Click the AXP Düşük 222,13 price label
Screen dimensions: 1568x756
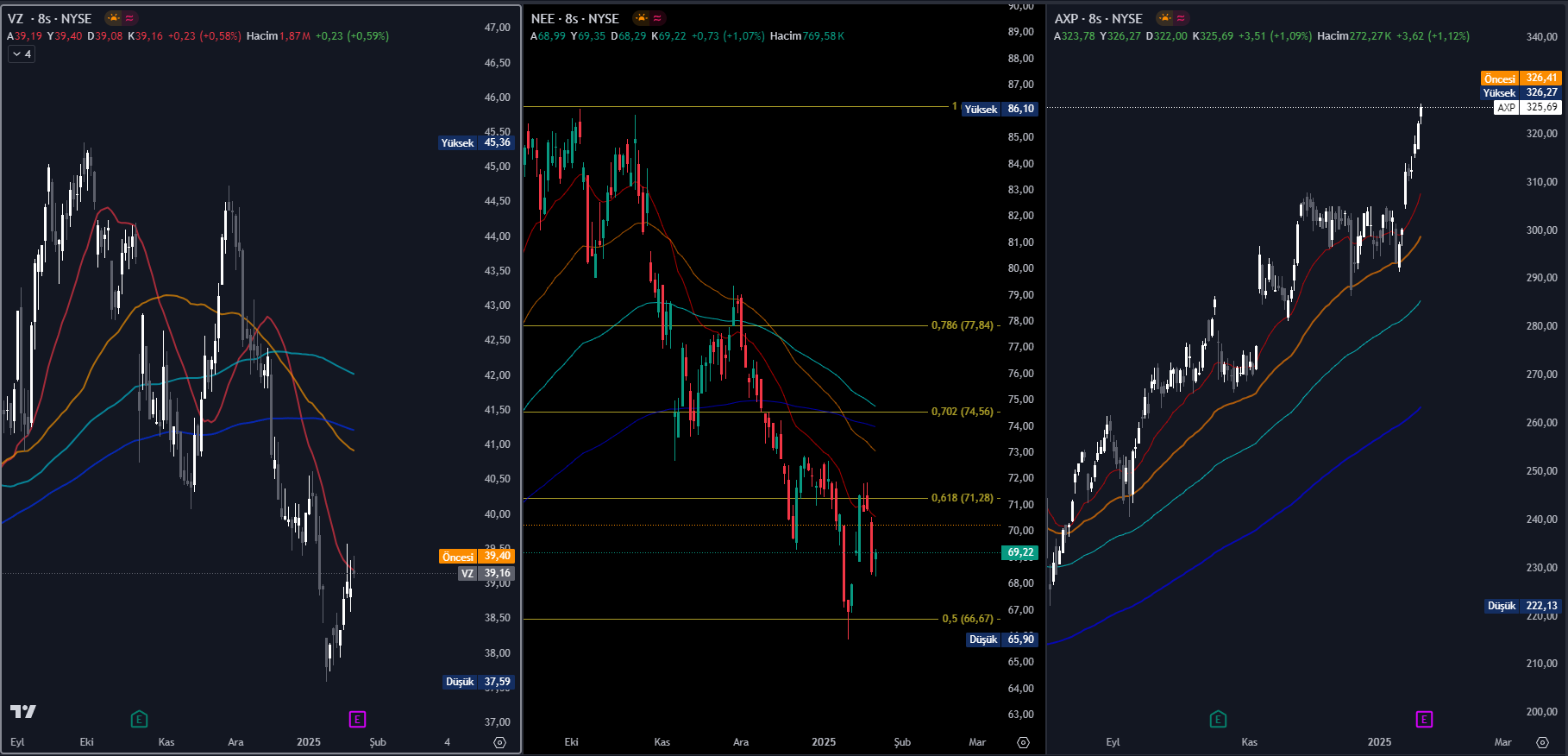coord(1523,606)
